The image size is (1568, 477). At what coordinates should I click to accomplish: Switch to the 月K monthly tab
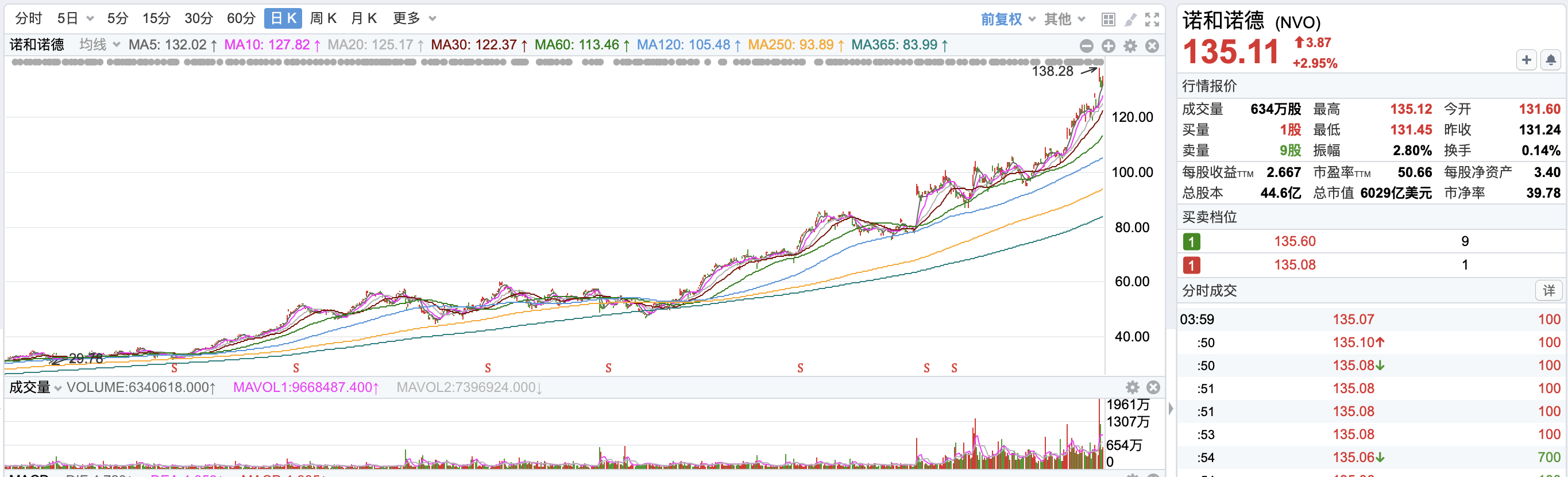click(x=364, y=18)
